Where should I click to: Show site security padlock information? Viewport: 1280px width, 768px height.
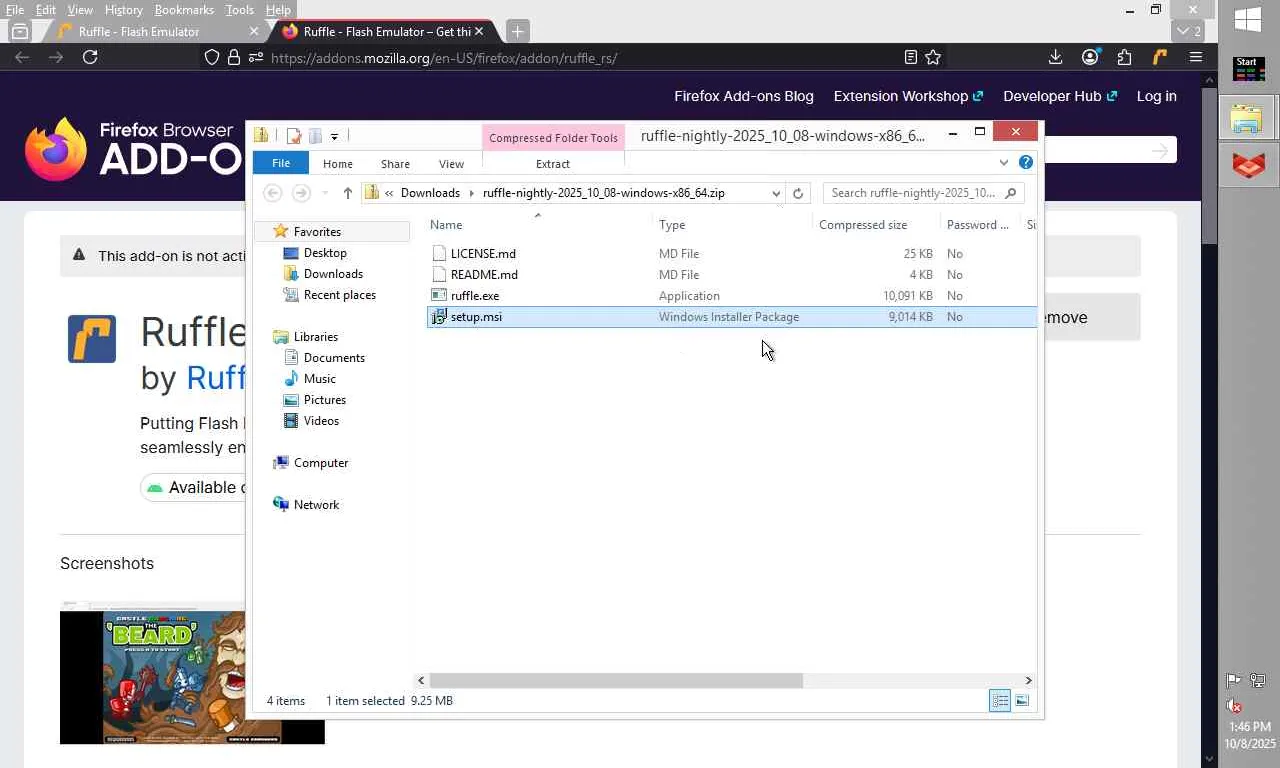(233, 57)
